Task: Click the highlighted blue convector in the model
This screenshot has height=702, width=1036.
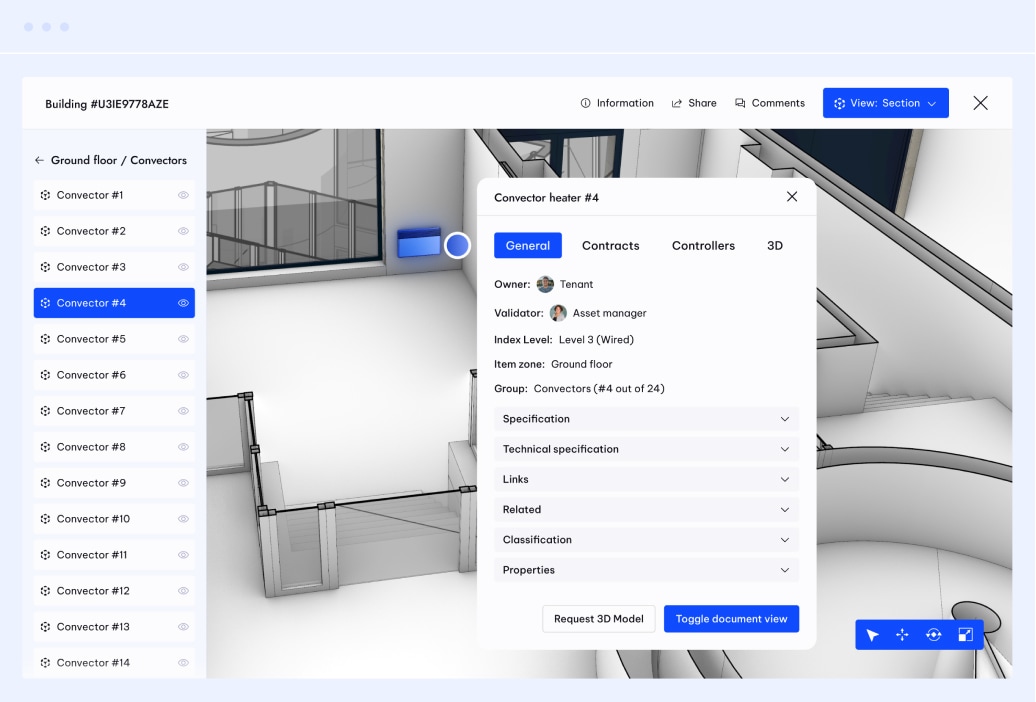Action: coord(419,243)
